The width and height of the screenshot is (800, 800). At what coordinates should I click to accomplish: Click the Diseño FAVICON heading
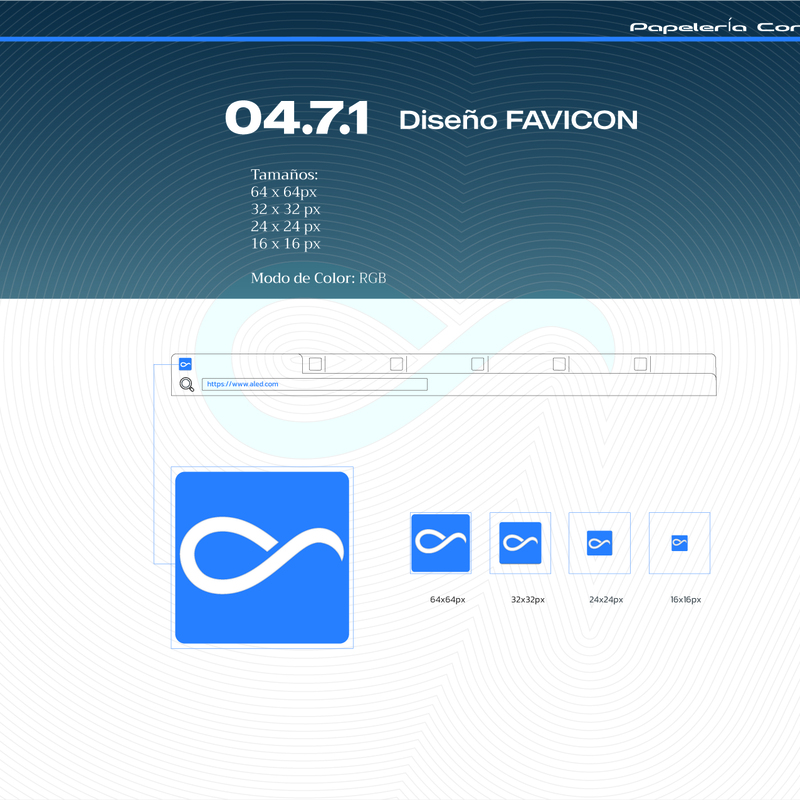coord(518,120)
